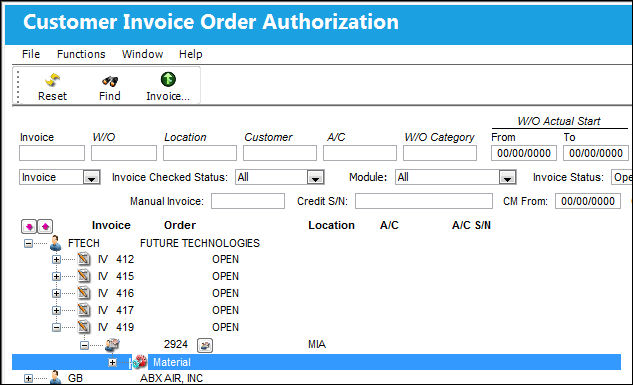Image resolution: width=633 pixels, height=385 pixels.
Task: Click the GB customer person icon
Action: pos(55,378)
